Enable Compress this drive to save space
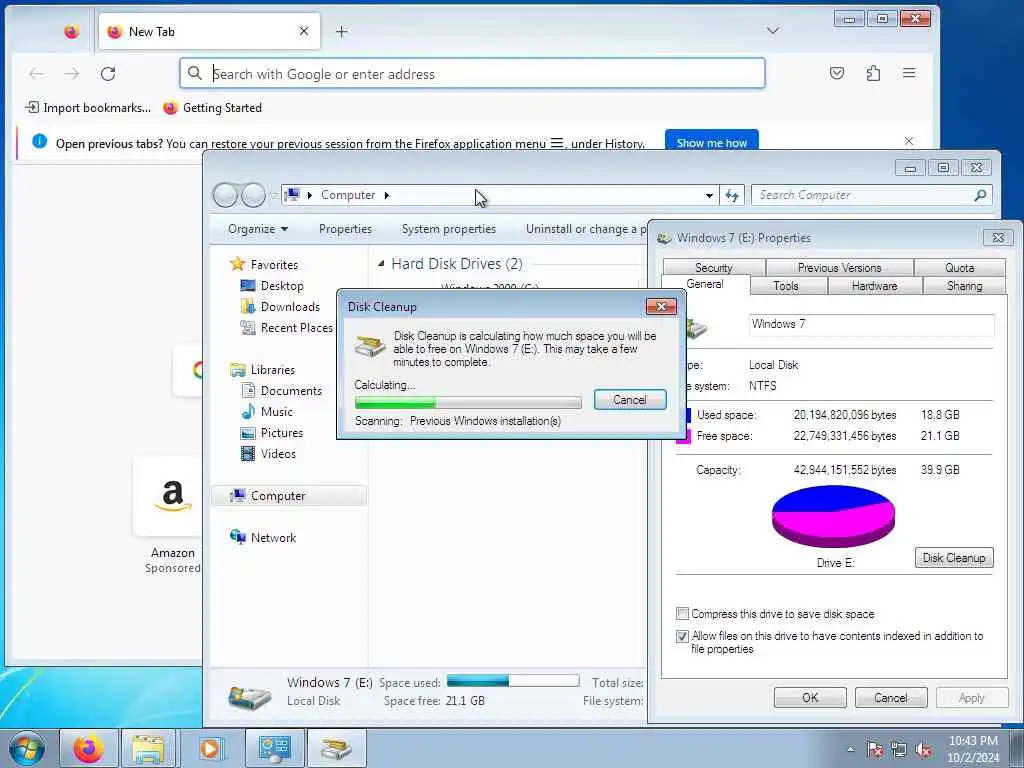 pos(682,614)
